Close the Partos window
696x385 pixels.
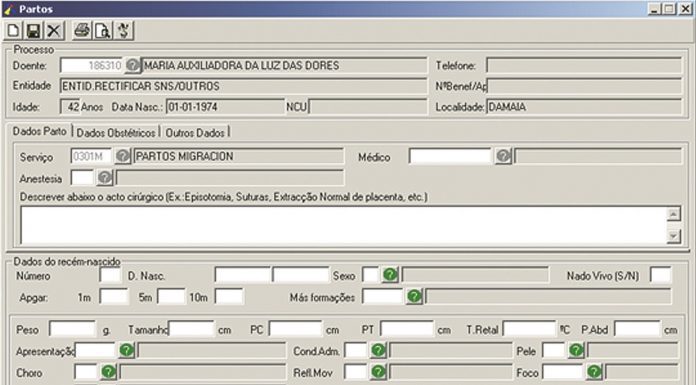point(685,9)
